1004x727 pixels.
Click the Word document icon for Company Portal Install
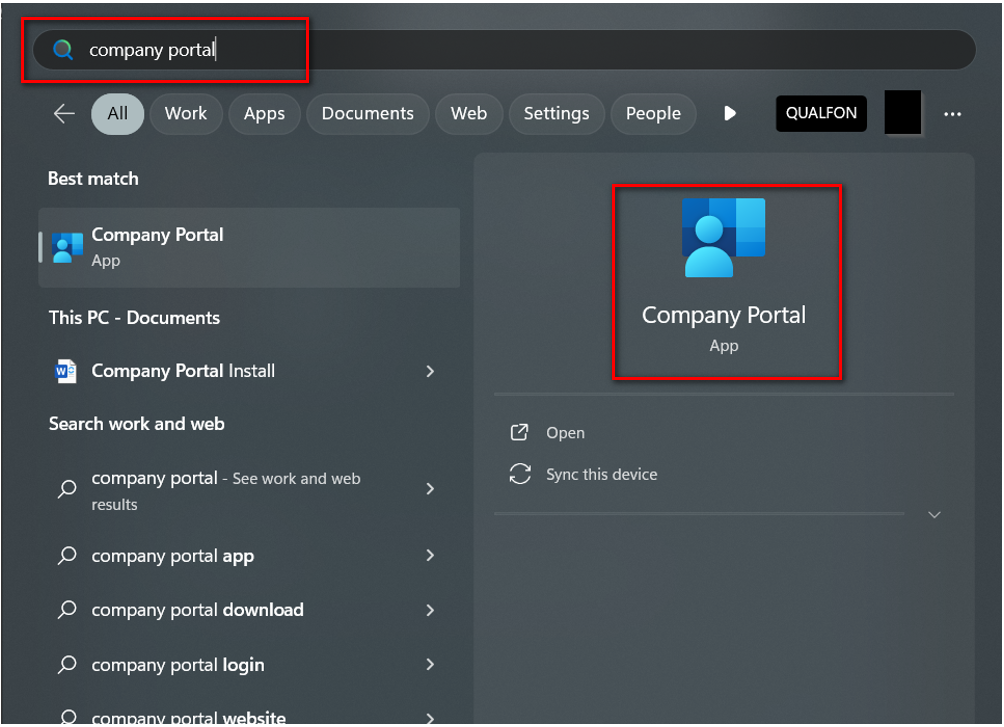point(66,371)
